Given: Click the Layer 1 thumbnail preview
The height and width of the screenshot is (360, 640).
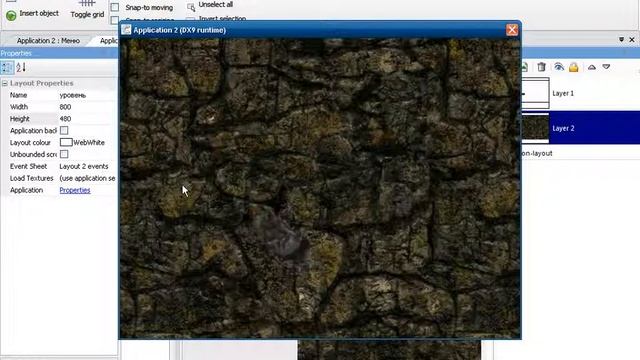Looking at the screenshot, I should click(x=536, y=93).
